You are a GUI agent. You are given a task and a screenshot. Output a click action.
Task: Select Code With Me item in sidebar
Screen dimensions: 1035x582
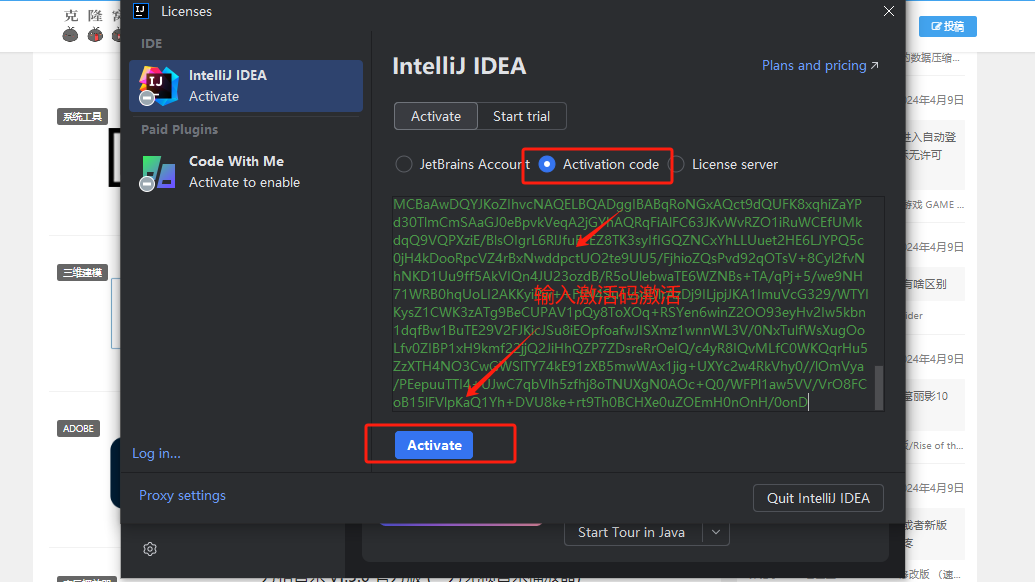point(246,172)
